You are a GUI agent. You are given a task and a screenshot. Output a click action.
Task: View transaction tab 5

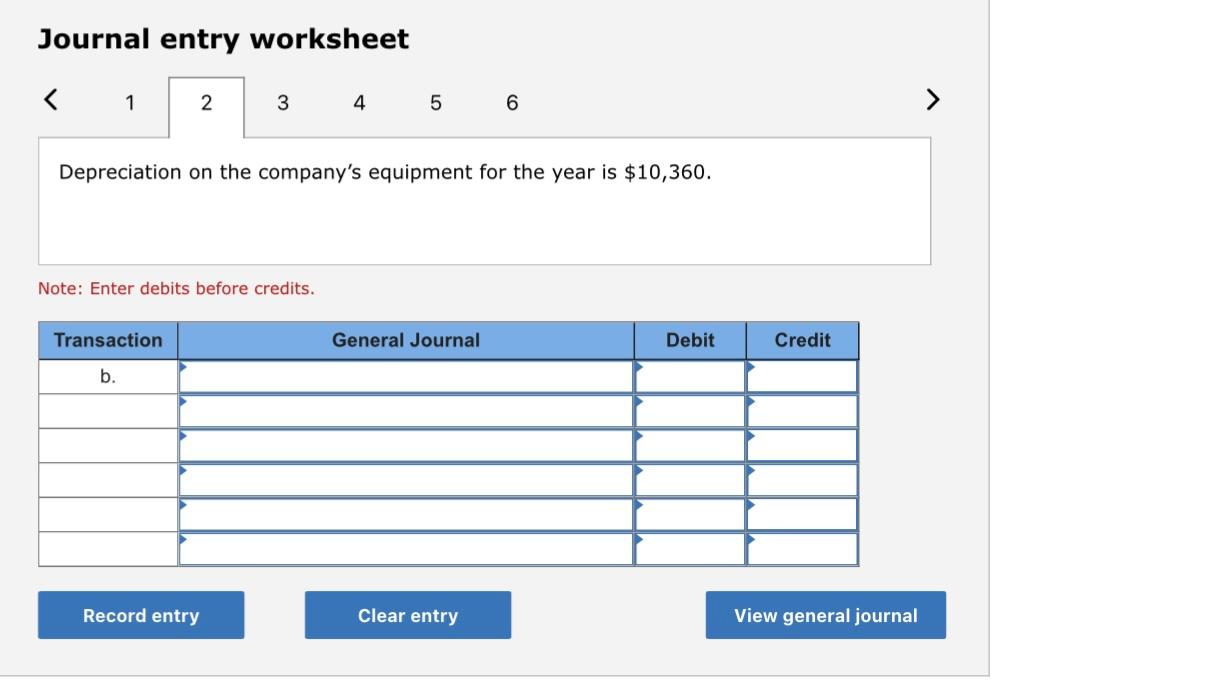(x=435, y=101)
